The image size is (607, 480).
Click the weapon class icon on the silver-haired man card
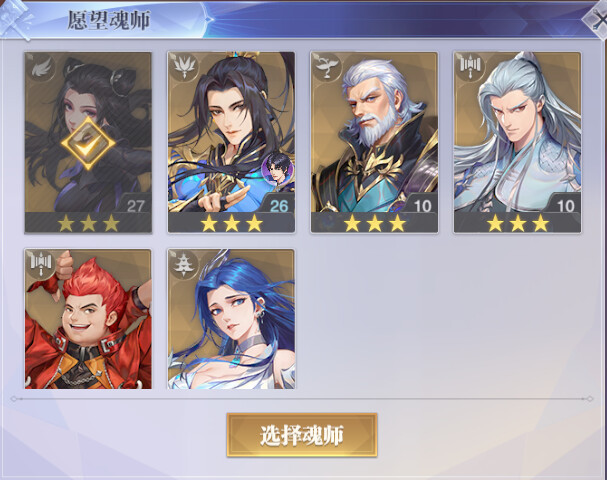[470, 67]
